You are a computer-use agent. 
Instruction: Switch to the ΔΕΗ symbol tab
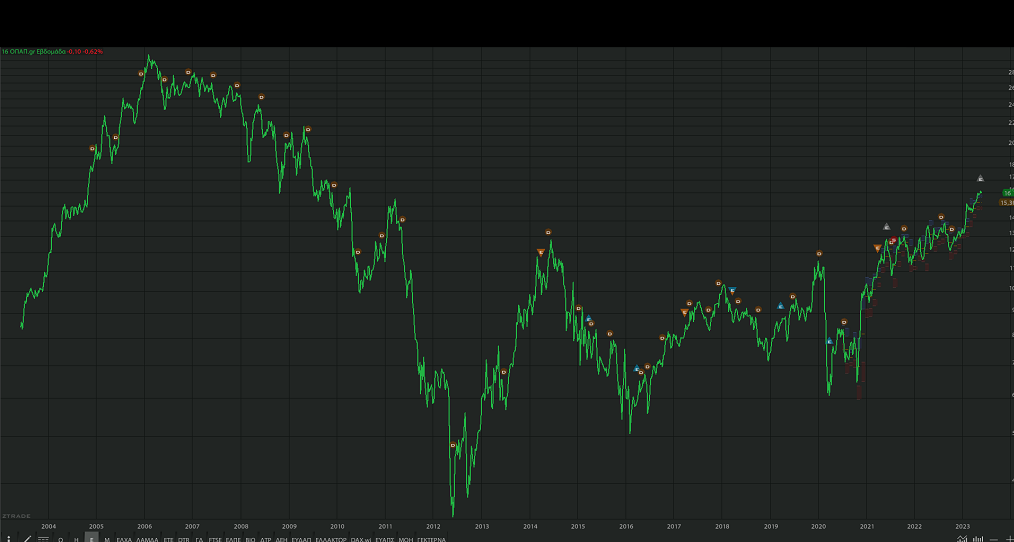[281, 539]
